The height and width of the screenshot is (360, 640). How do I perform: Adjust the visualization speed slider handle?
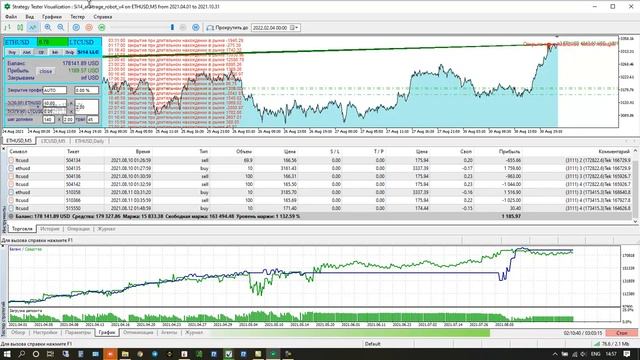point(172,27)
